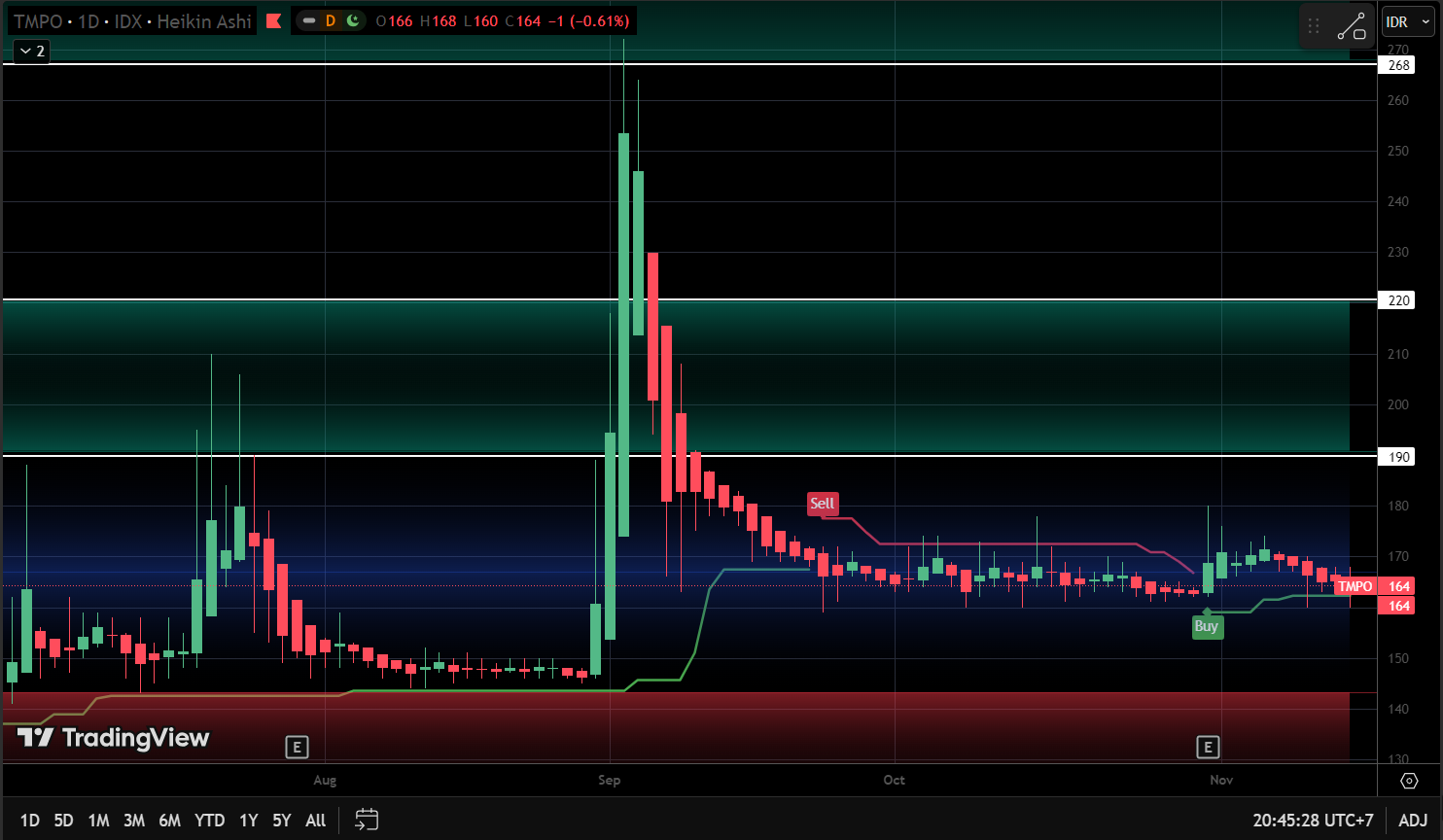Viewport: 1443px width, 840px height.
Task: Click the 220 horizontal line price label
Action: [x=1398, y=300]
